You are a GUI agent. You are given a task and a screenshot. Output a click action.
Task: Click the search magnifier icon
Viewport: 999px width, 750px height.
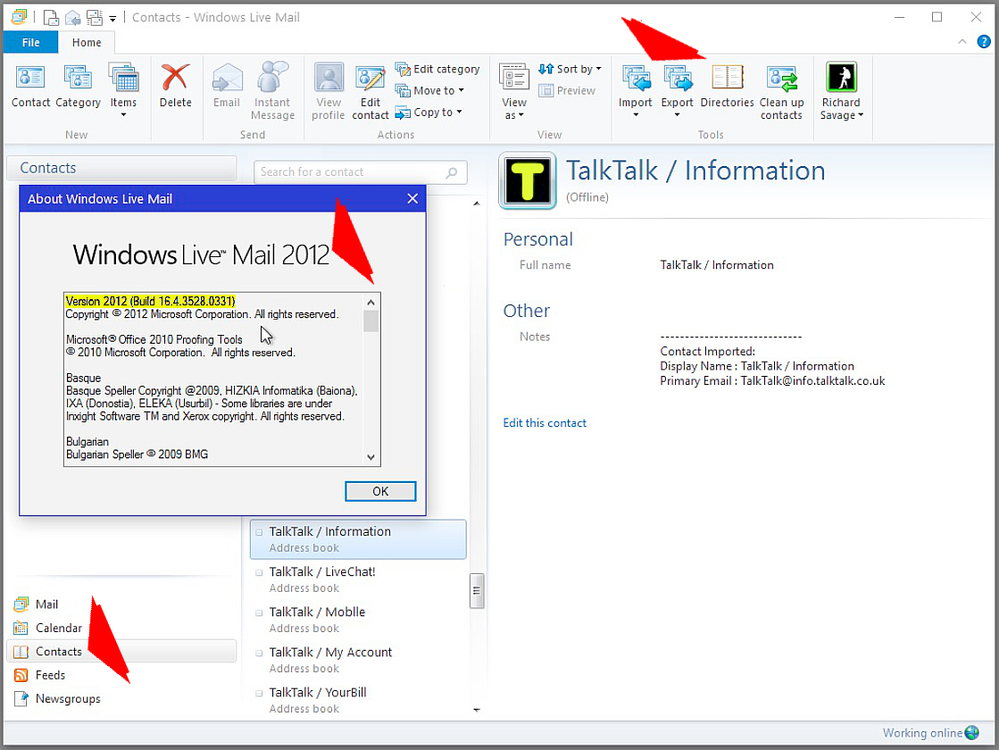coord(452,172)
